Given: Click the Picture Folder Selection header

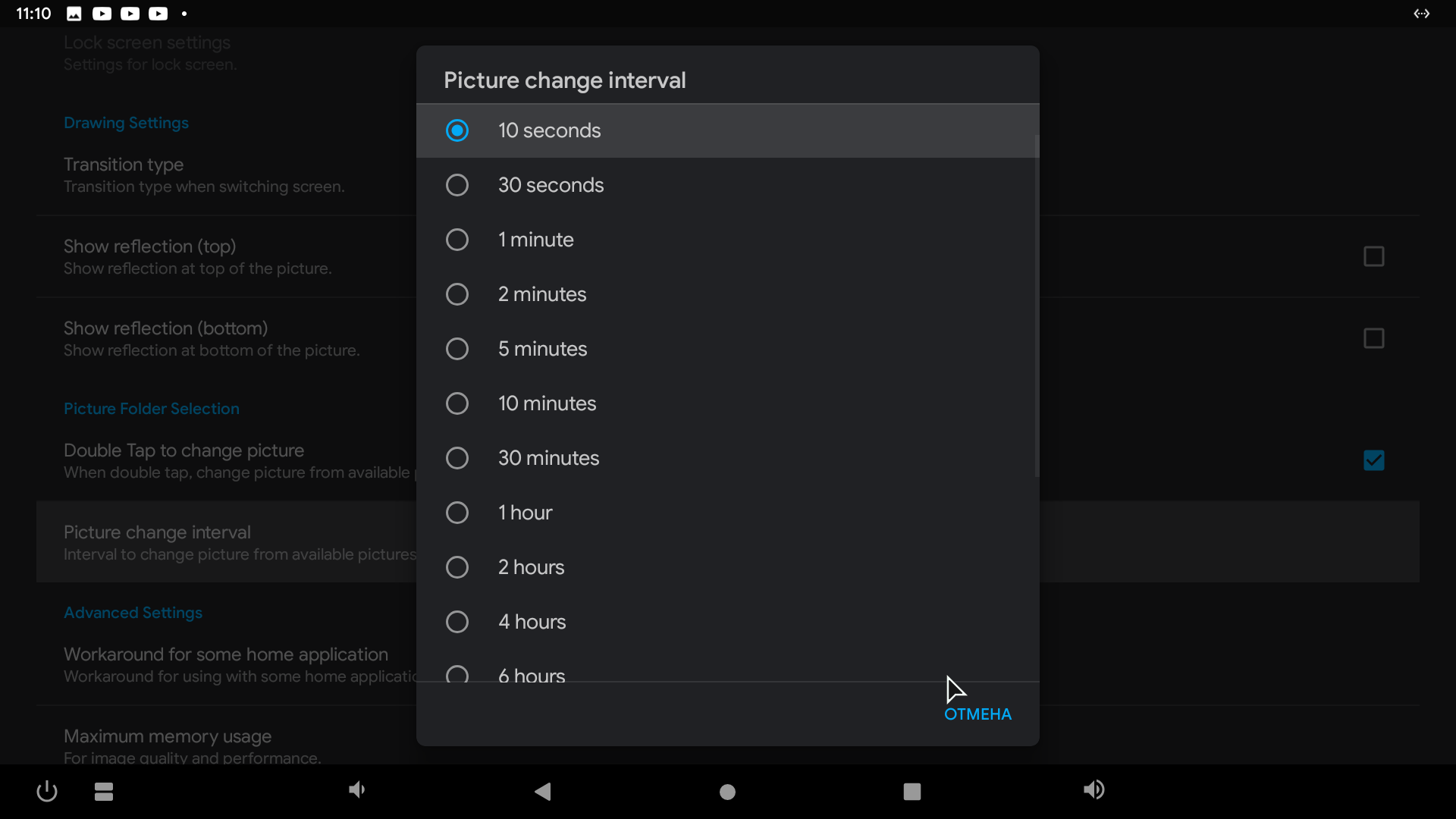Looking at the screenshot, I should pyautogui.click(x=152, y=409).
